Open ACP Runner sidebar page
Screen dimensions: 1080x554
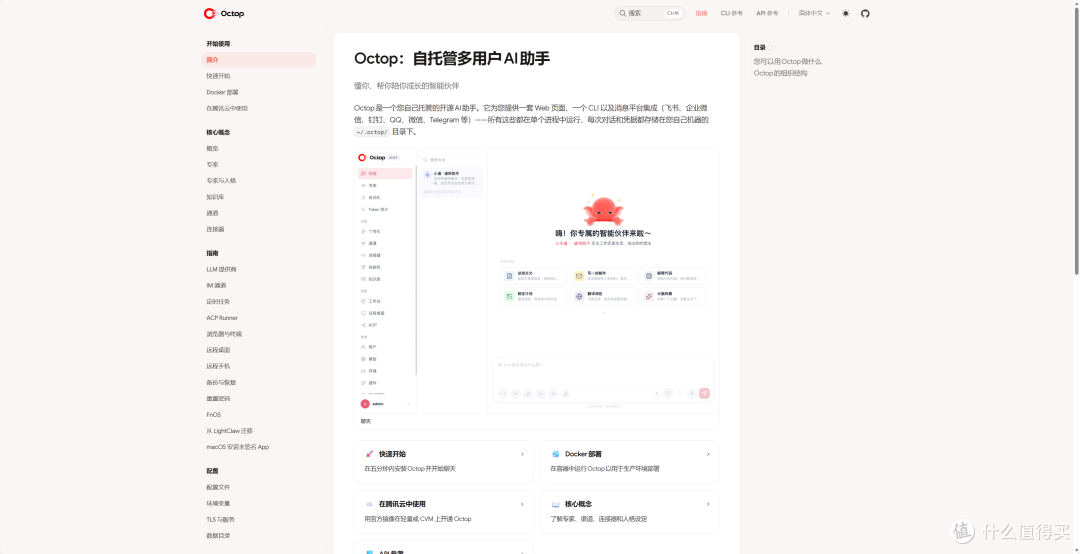(x=222, y=318)
